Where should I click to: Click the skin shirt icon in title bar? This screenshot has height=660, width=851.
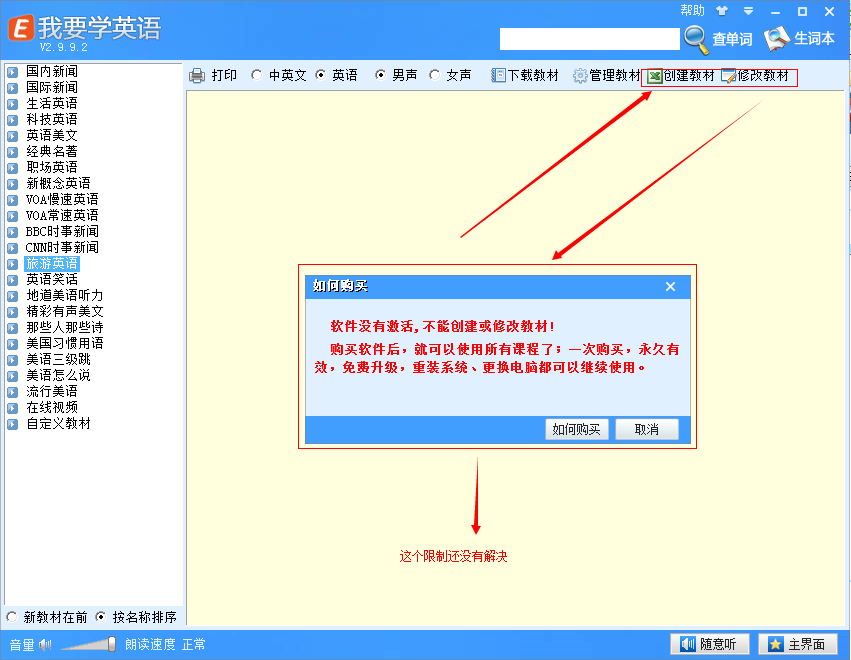pos(721,11)
